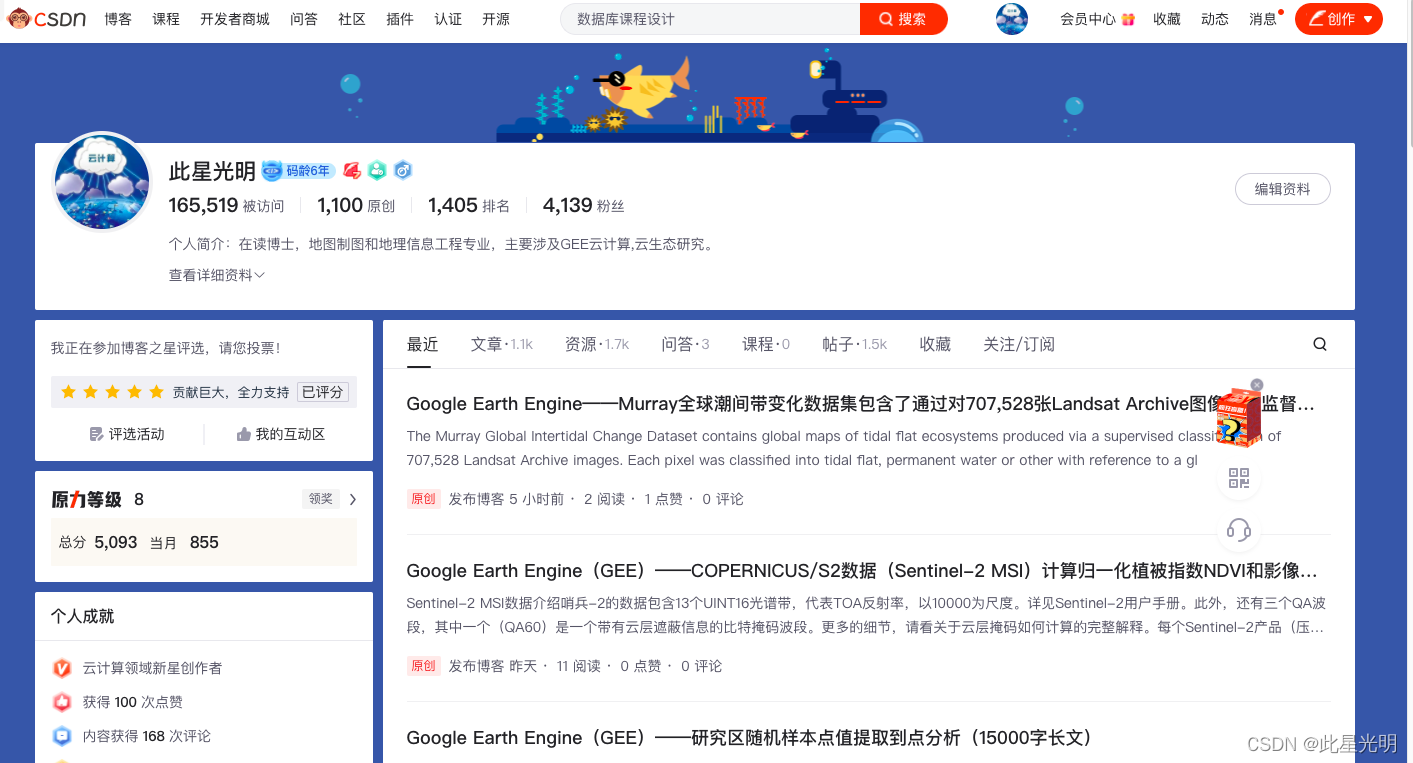Click the QR code floating icon
1413x763 pixels.
[1239, 479]
